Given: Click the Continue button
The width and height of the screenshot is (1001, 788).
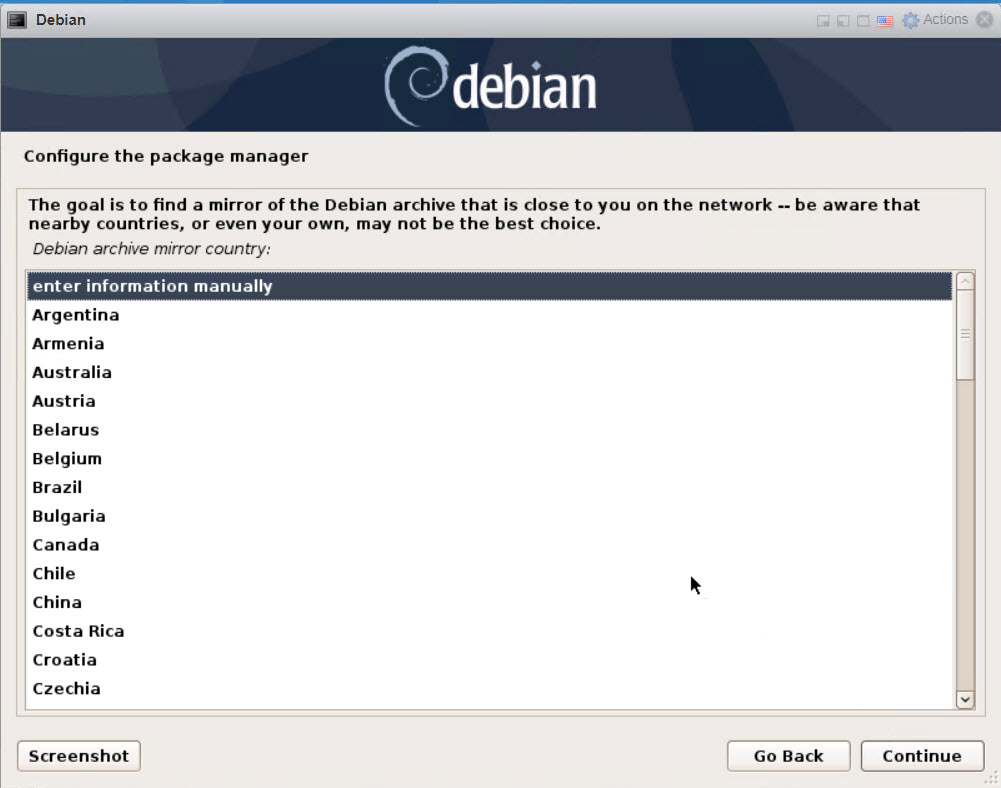Looking at the screenshot, I should click(x=922, y=756).
